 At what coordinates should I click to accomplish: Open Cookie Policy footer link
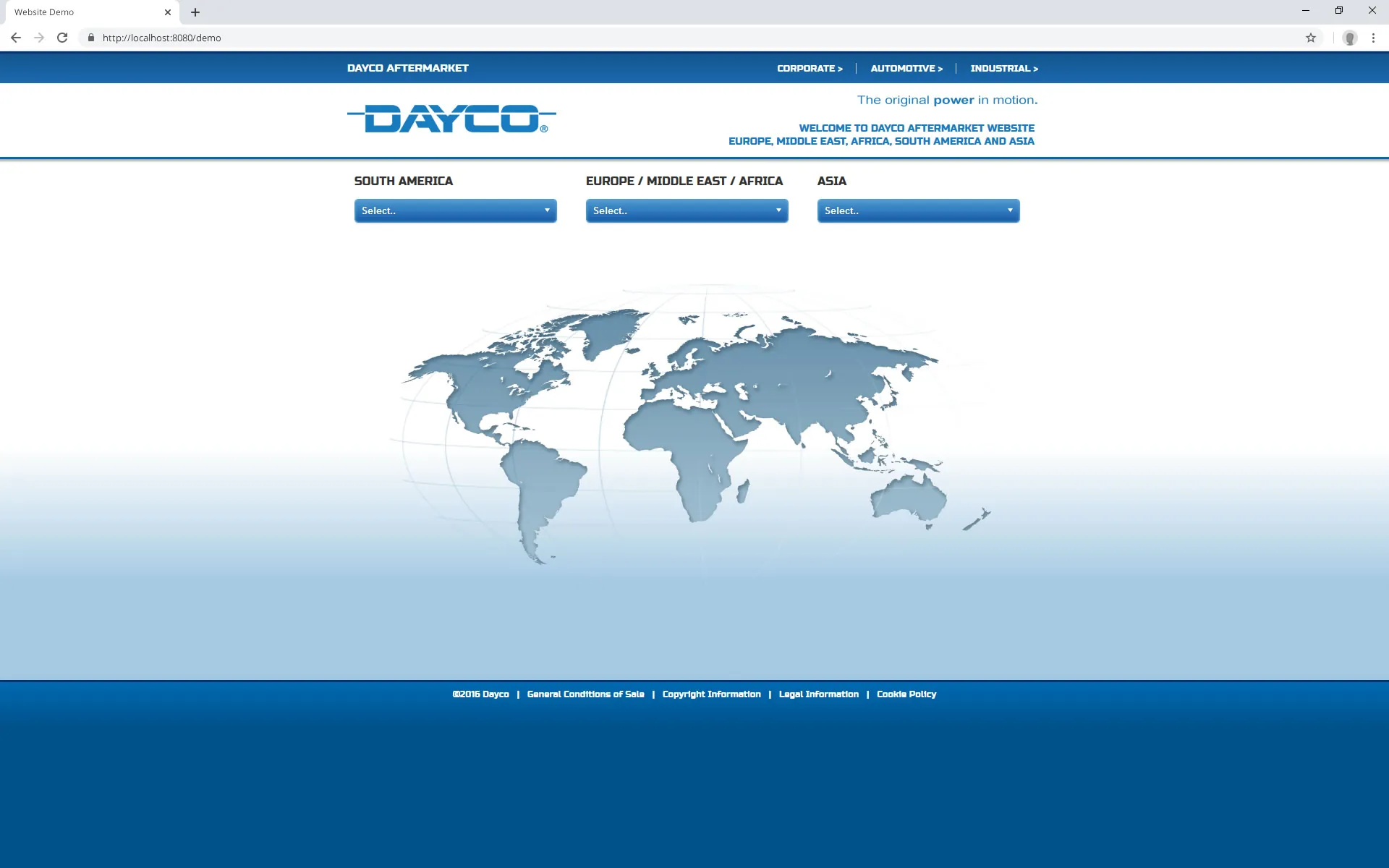(x=906, y=694)
